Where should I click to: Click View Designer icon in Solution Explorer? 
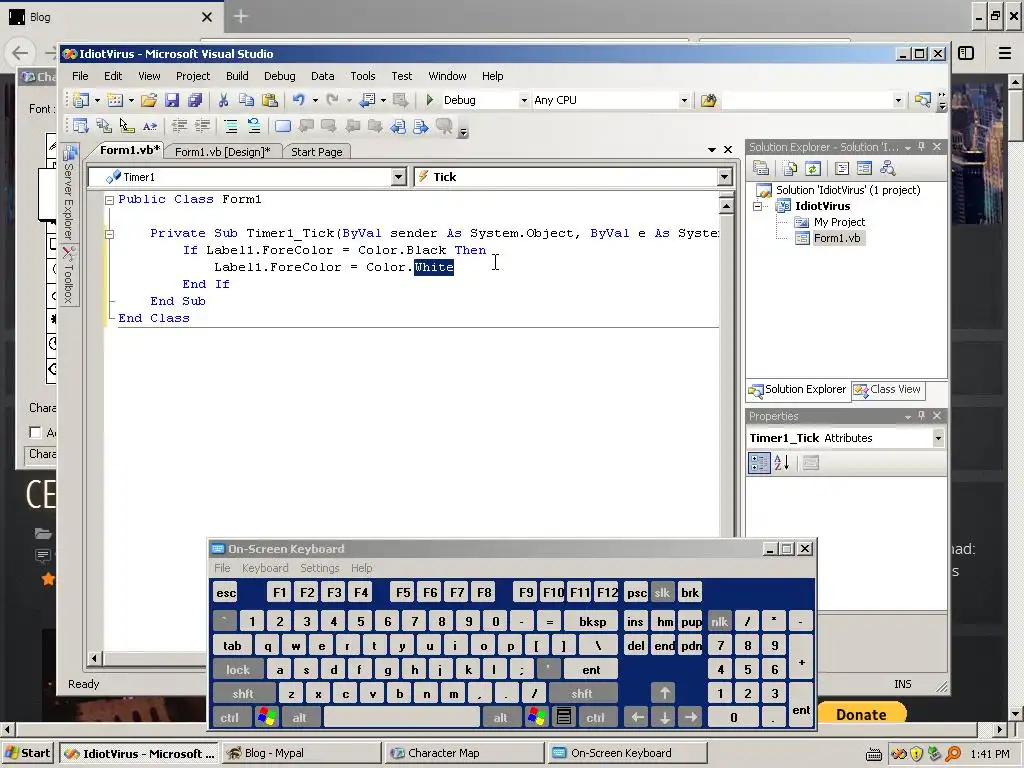click(864, 168)
